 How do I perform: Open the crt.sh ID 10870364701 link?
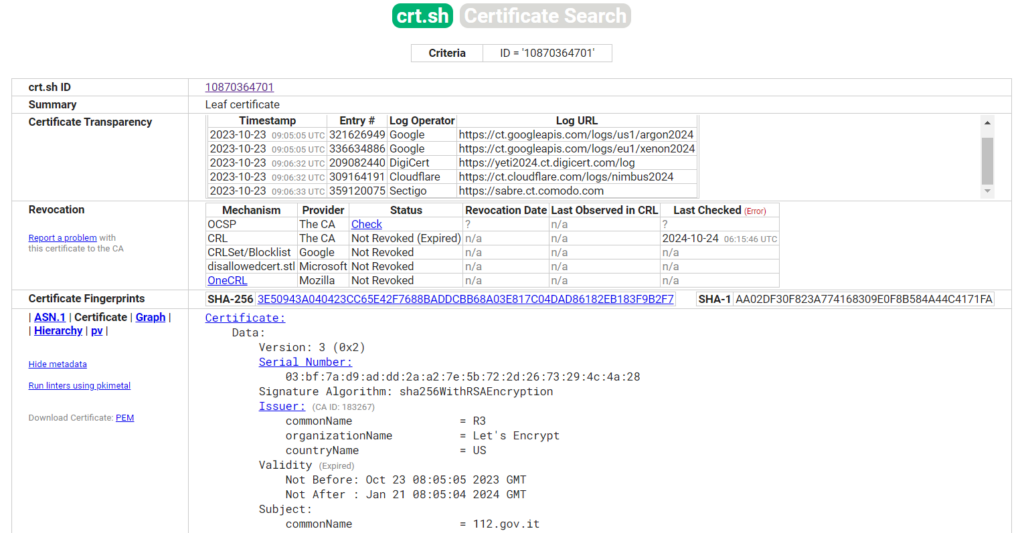click(239, 88)
